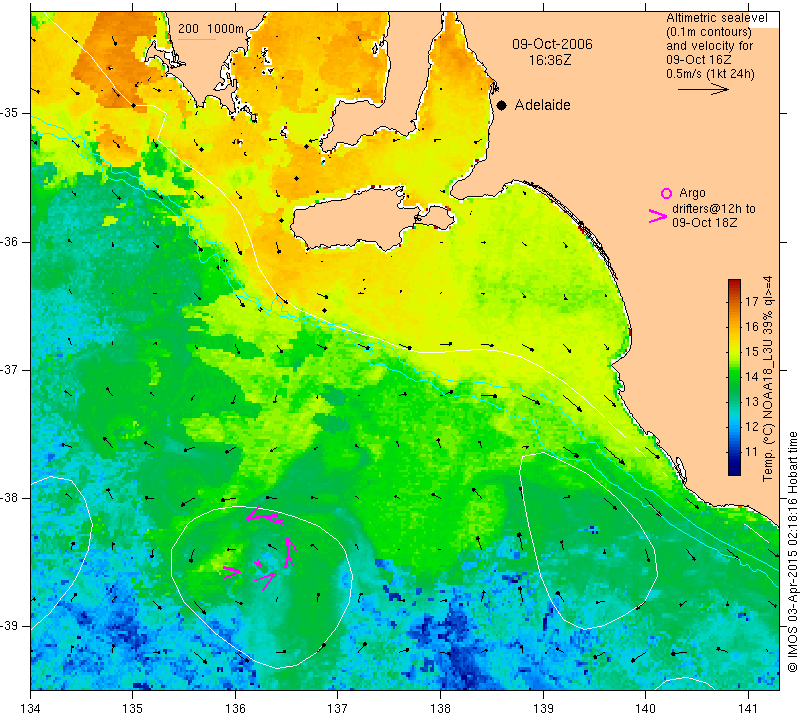This screenshot has height=720, width=800.
Task: Click the Adelaide city marker dot
Action: pyautogui.click(x=502, y=105)
